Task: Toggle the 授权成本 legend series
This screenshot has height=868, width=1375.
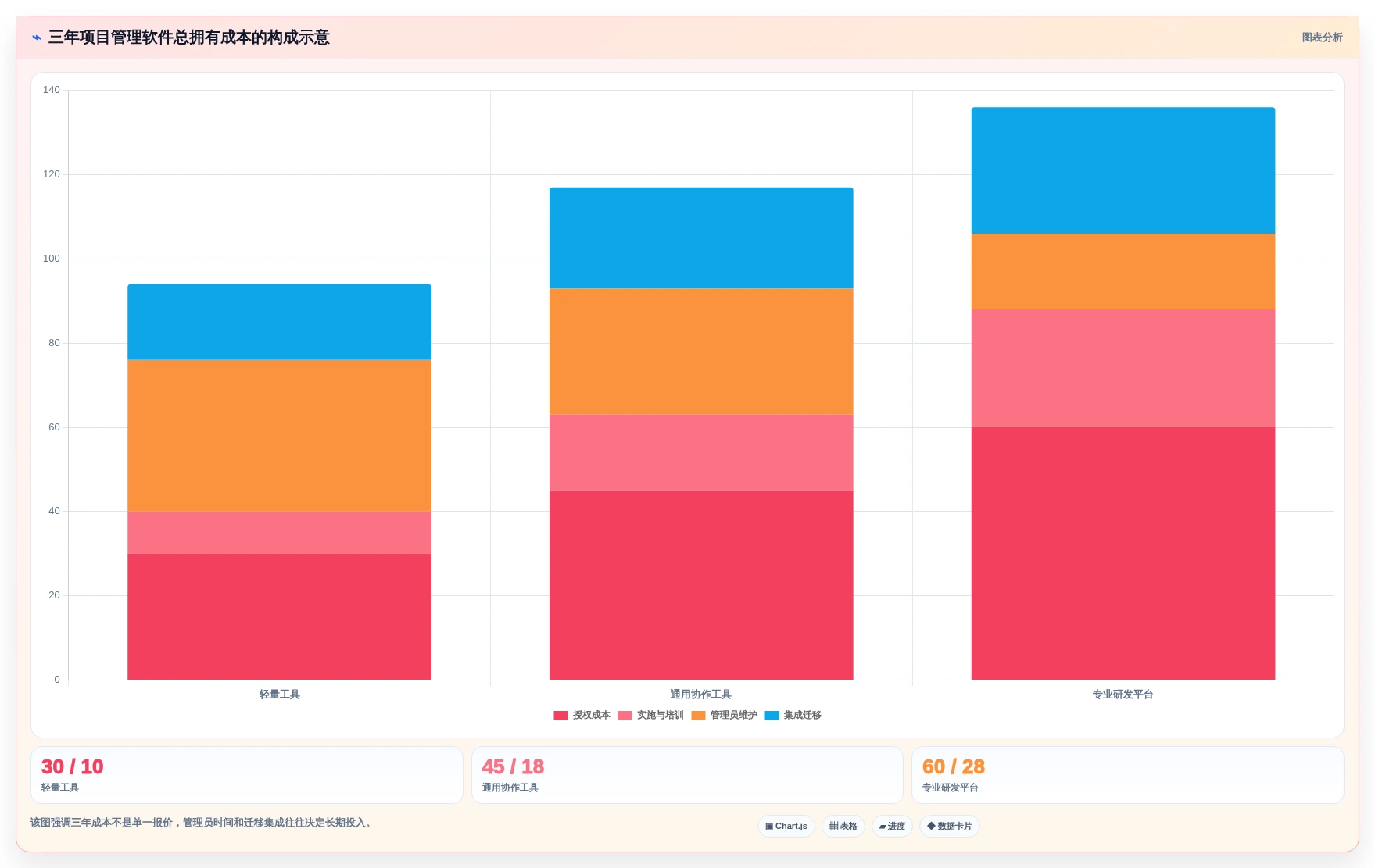Action: pyautogui.click(x=582, y=715)
